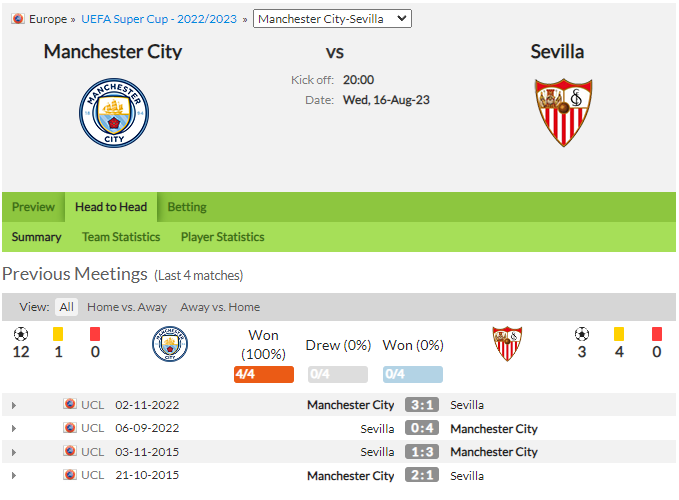Click the large Manchester City crest logo

point(114,113)
